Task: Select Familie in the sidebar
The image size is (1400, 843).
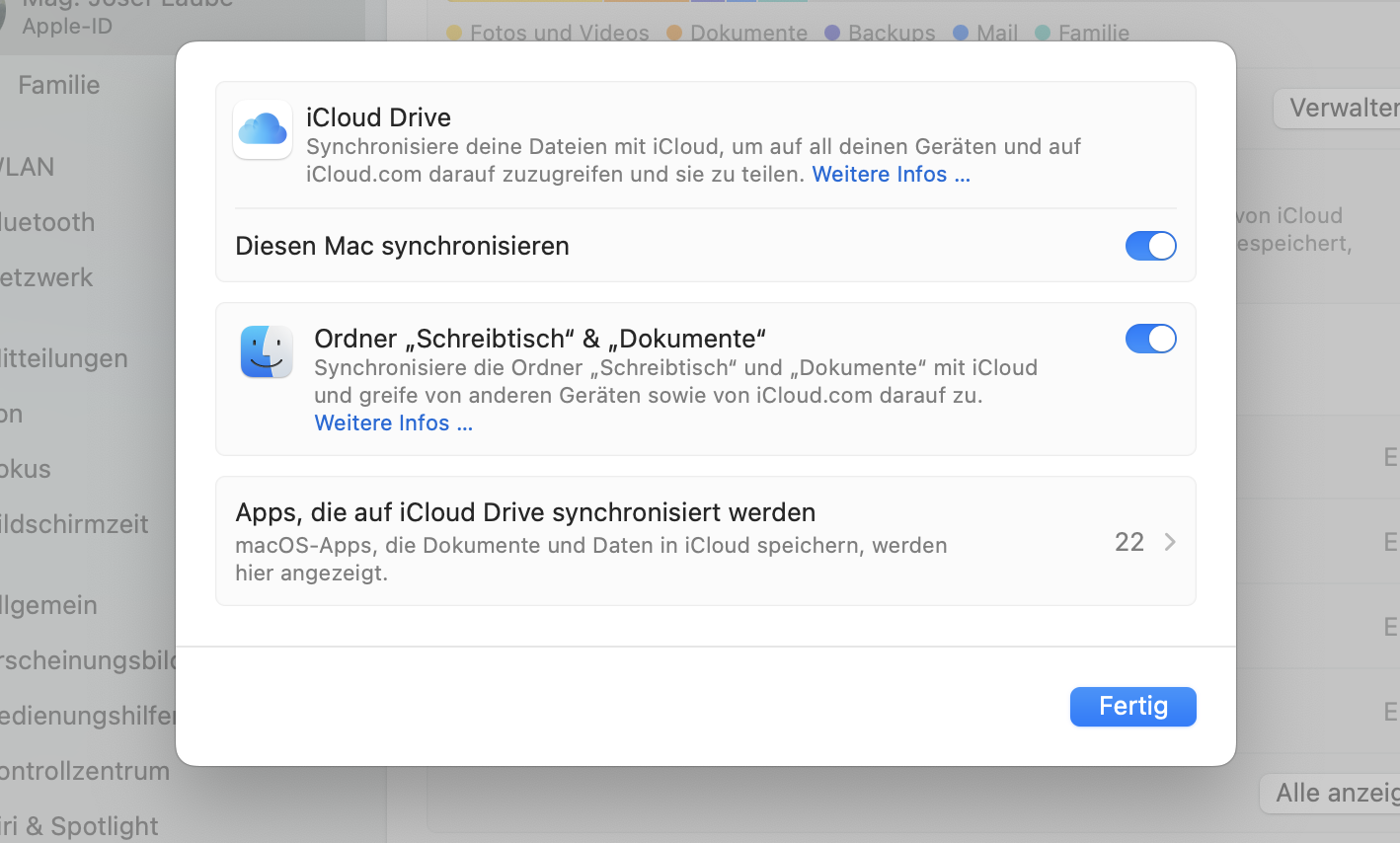Action: (59, 85)
